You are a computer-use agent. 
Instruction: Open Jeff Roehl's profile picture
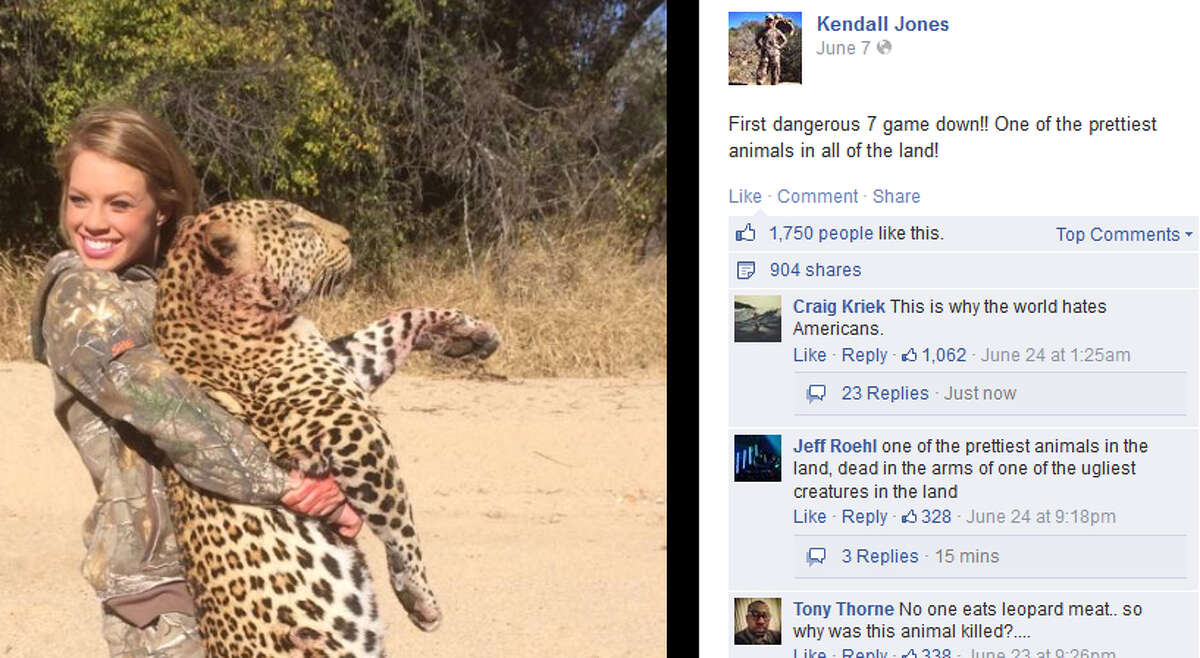(757, 458)
